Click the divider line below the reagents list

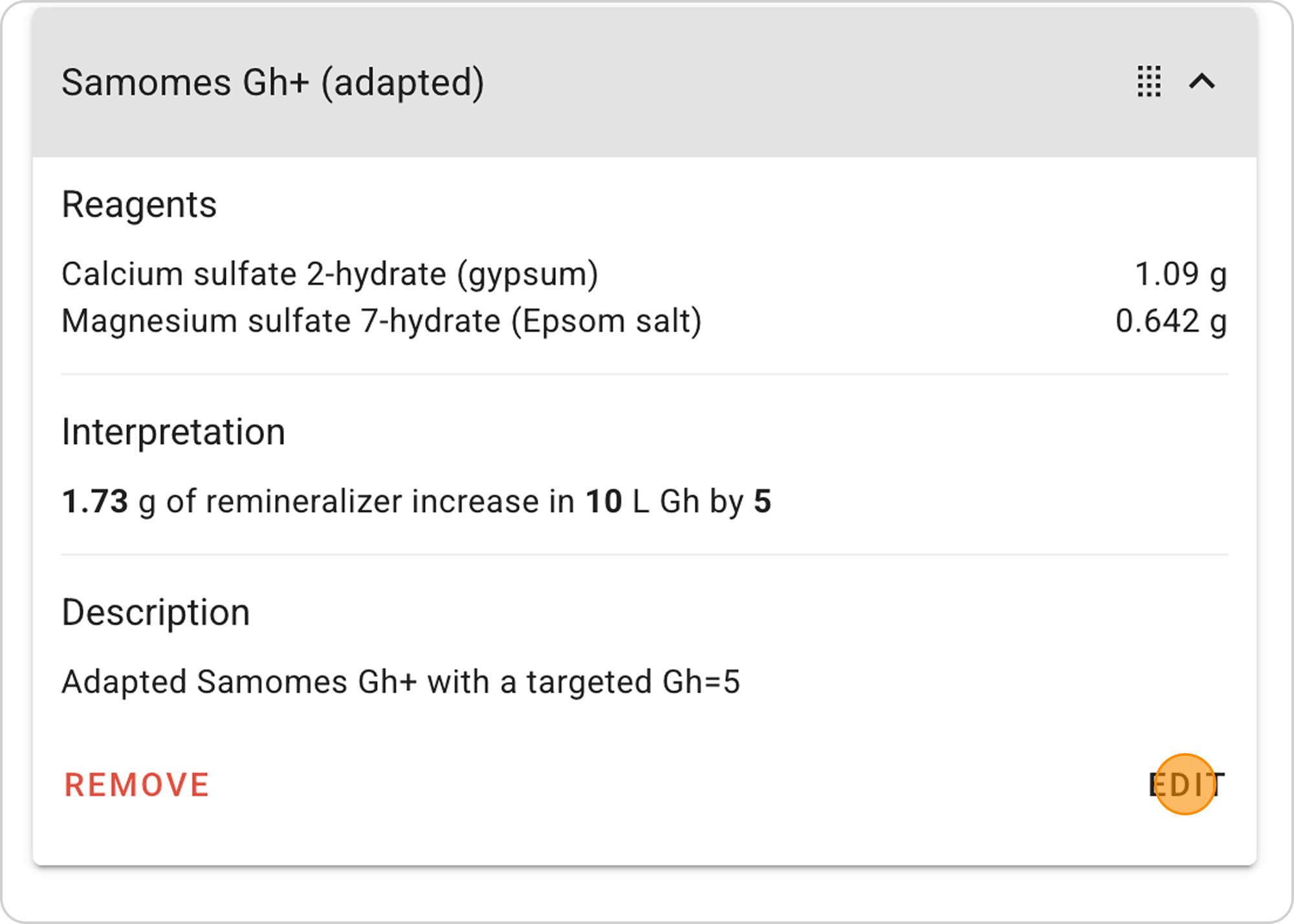click(x=644, y=374)
